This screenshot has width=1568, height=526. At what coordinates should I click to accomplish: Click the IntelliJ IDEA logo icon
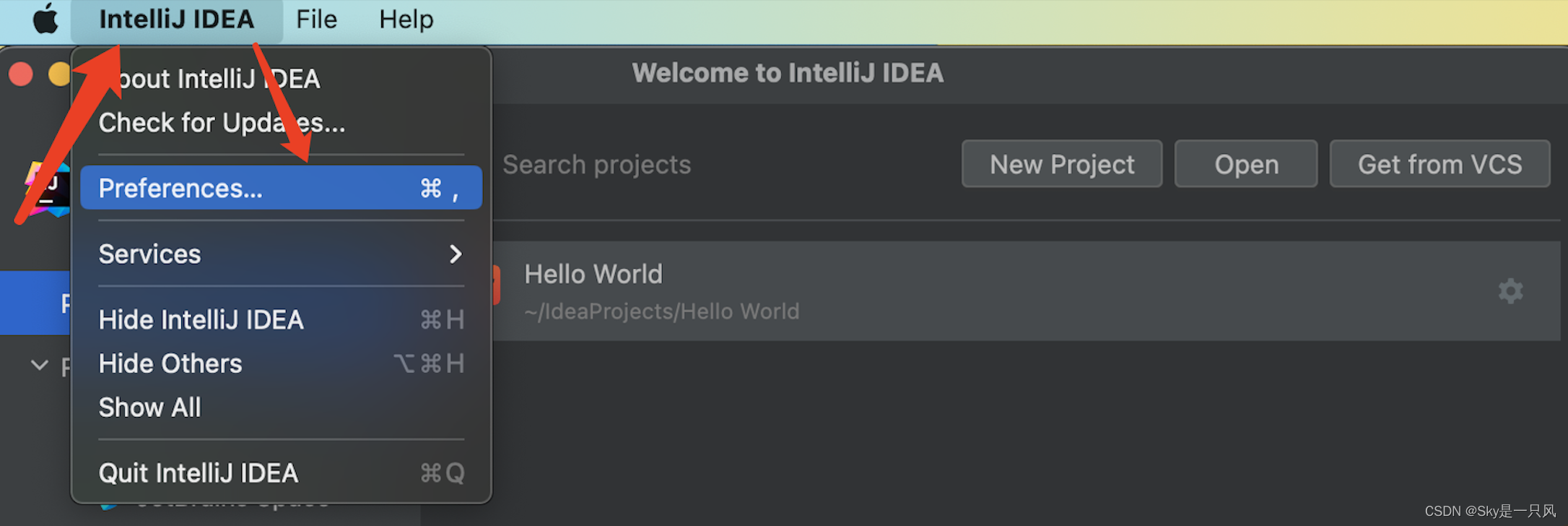48,189
